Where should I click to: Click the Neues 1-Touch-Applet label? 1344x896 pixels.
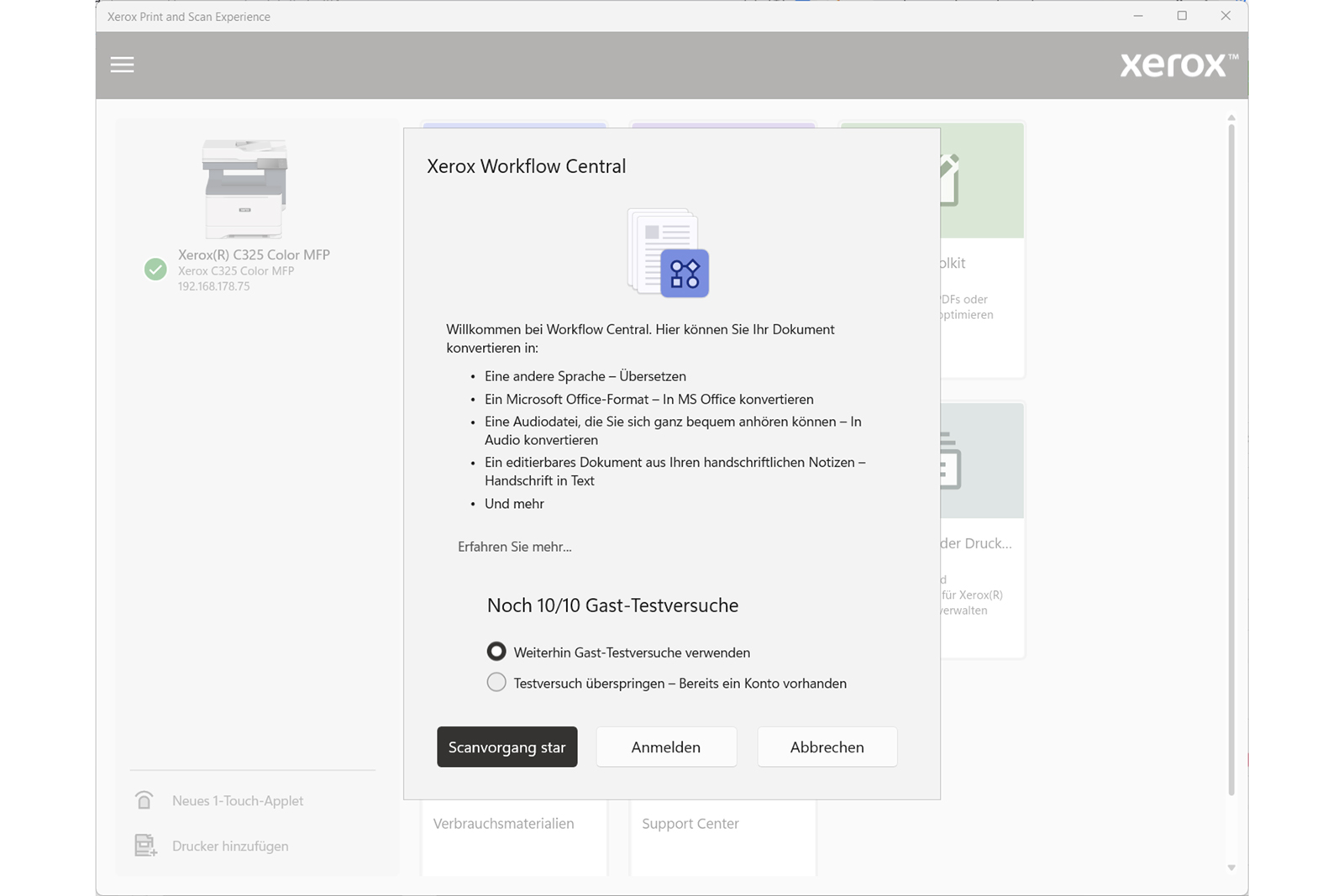pos(238,800)
